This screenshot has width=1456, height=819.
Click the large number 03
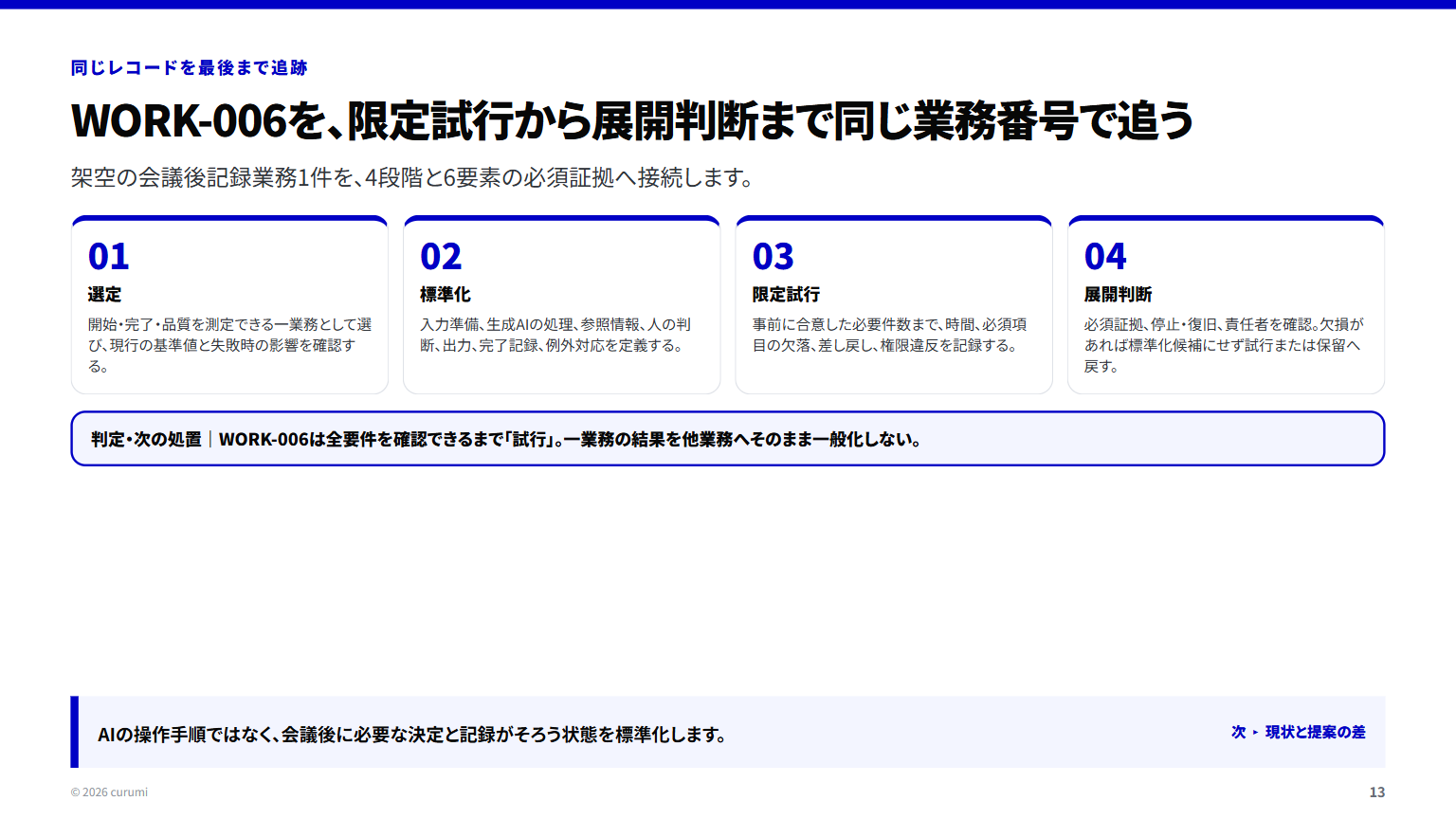(773, 257)
